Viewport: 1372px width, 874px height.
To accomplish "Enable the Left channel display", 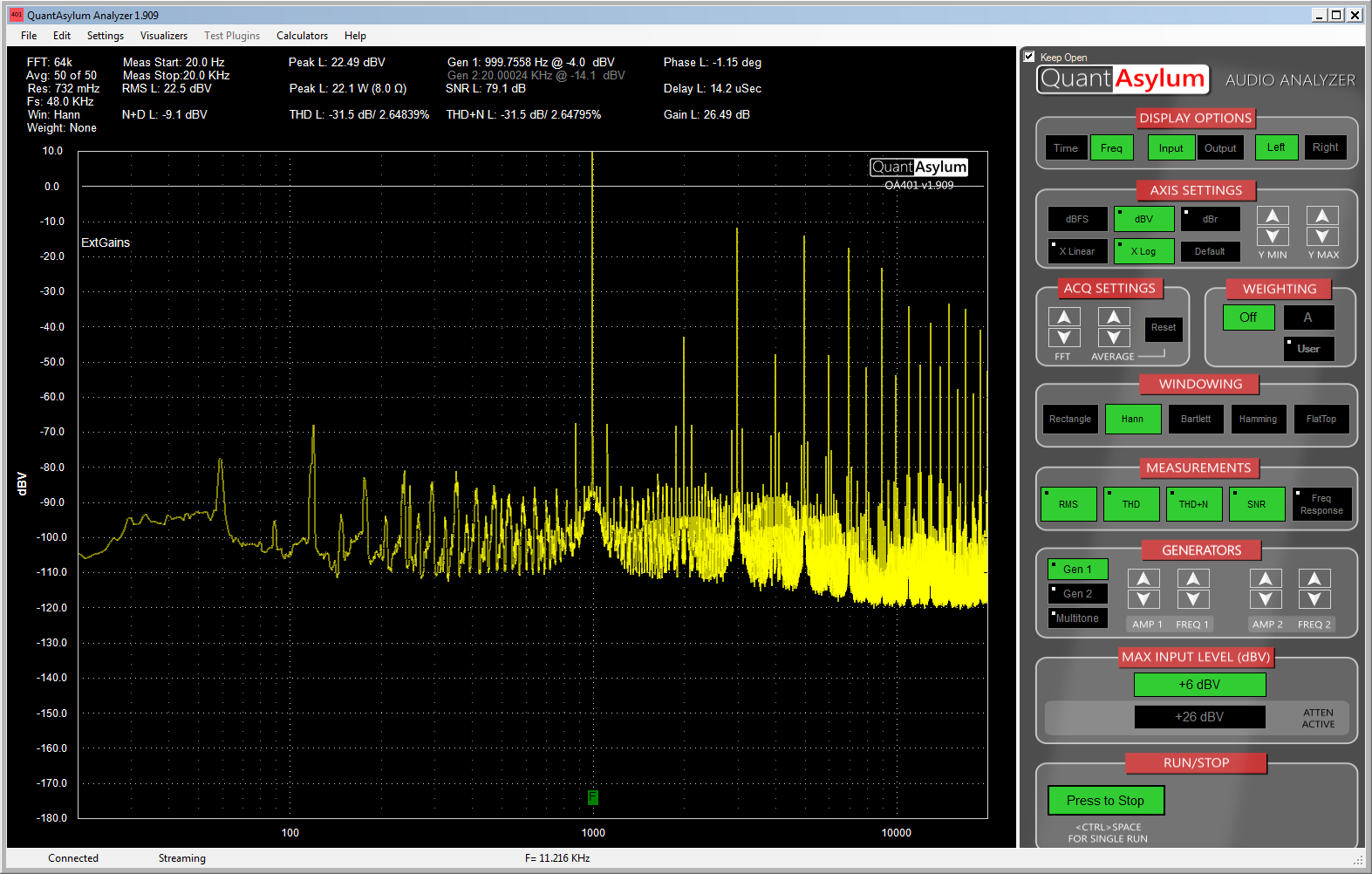I will (1276, 147).
